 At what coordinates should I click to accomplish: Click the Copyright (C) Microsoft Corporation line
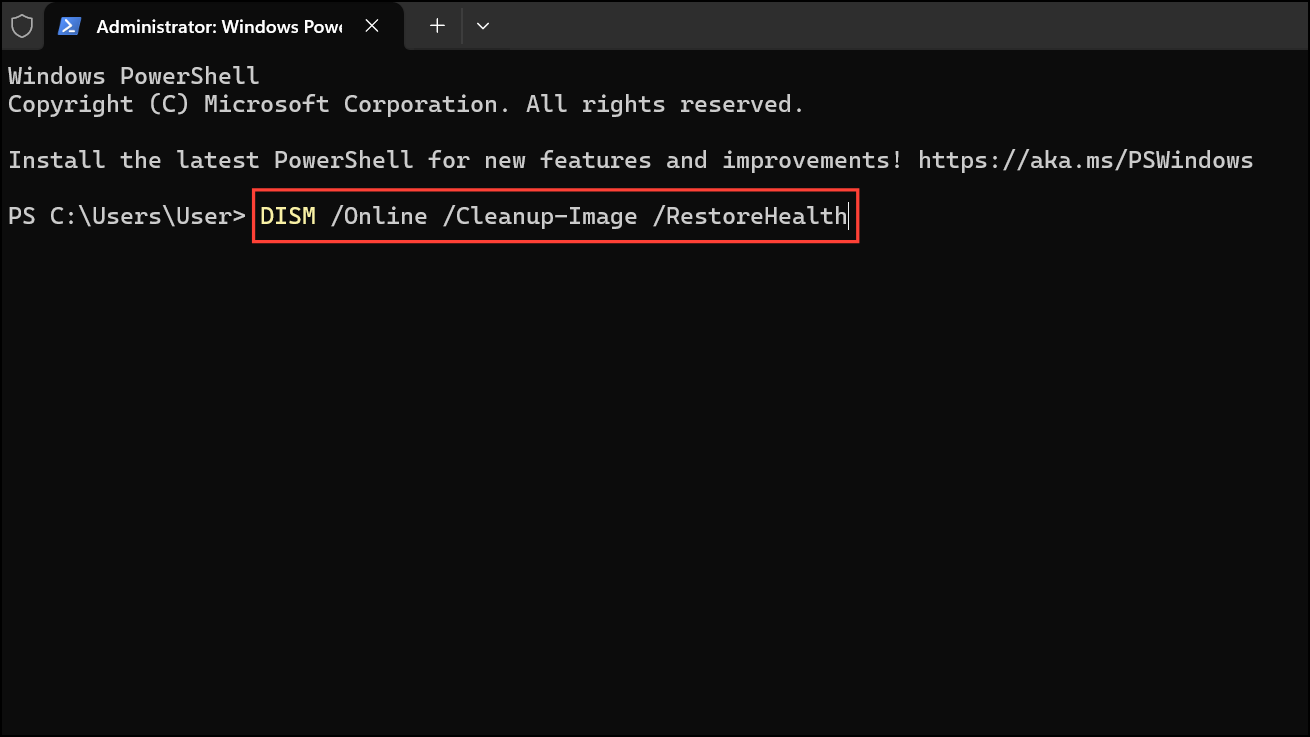406,104
